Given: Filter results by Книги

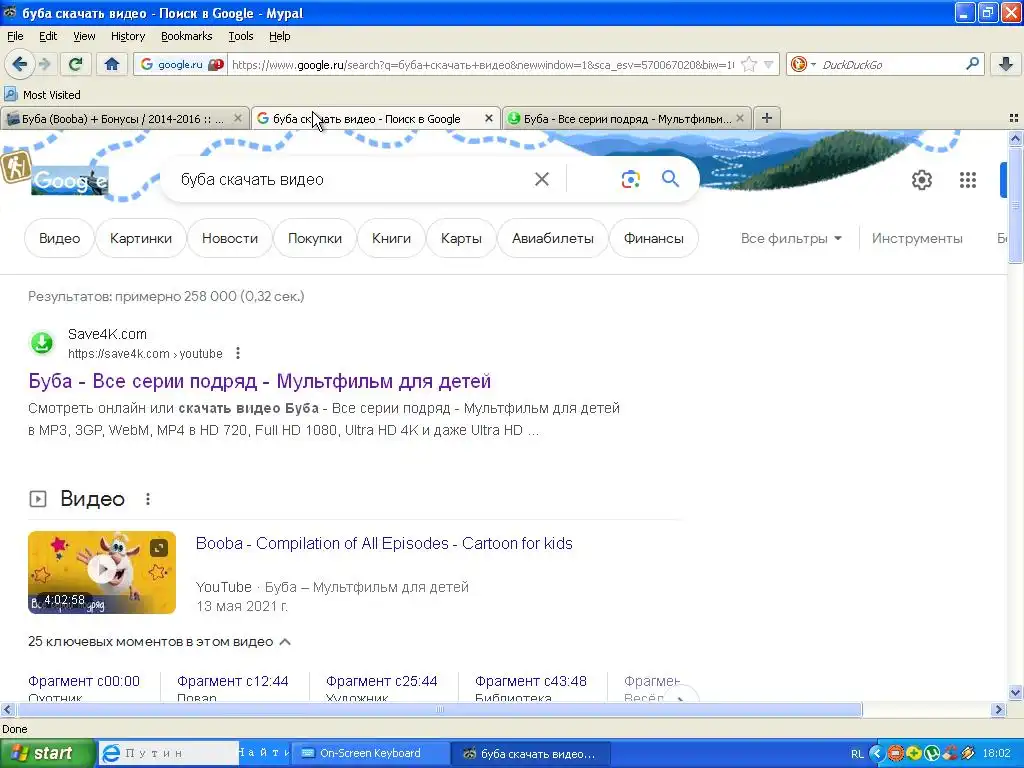Looking at the screenshot, I should (391, 238).
